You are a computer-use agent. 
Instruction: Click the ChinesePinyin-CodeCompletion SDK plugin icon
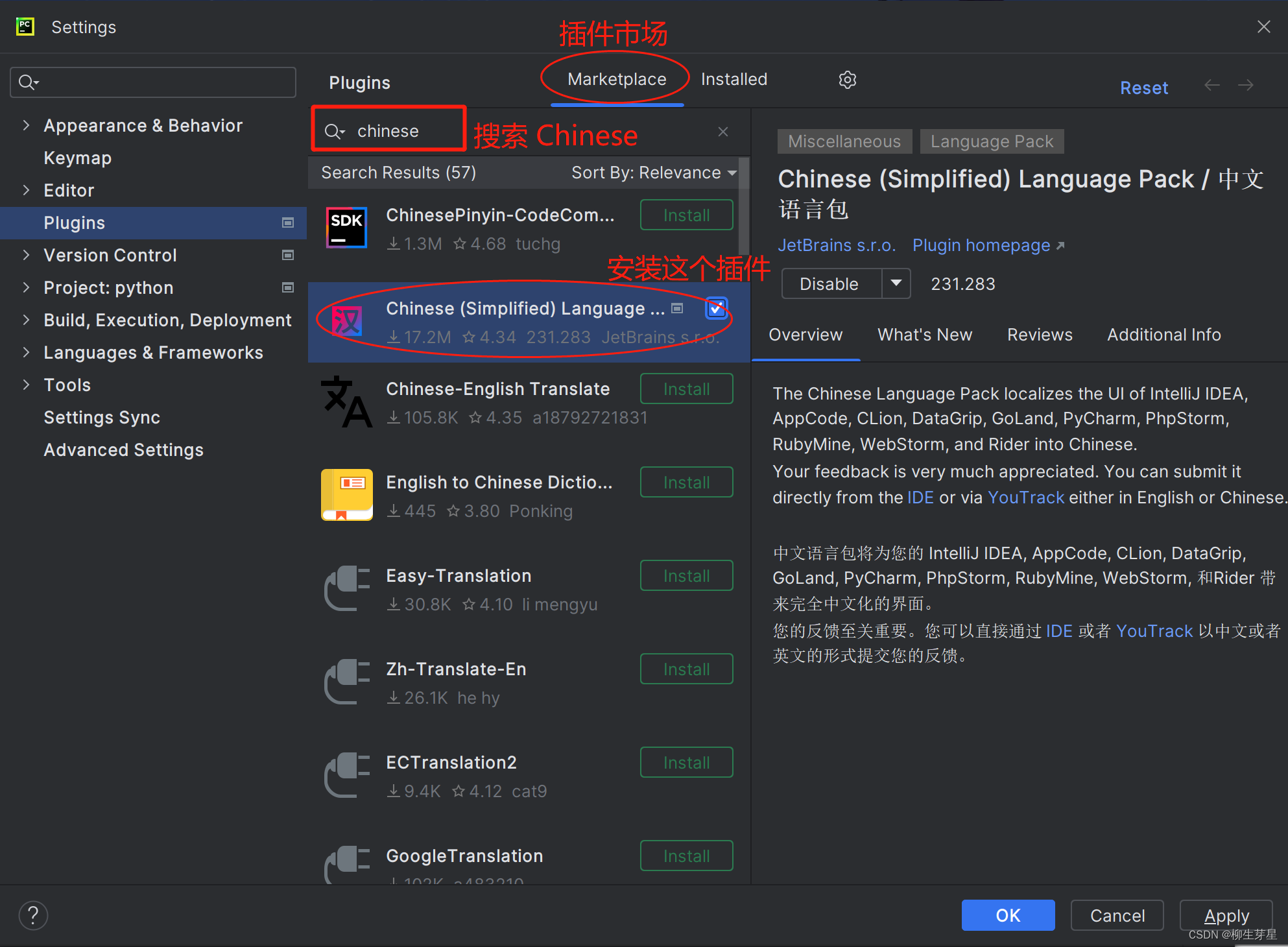(x=347, y=228)
